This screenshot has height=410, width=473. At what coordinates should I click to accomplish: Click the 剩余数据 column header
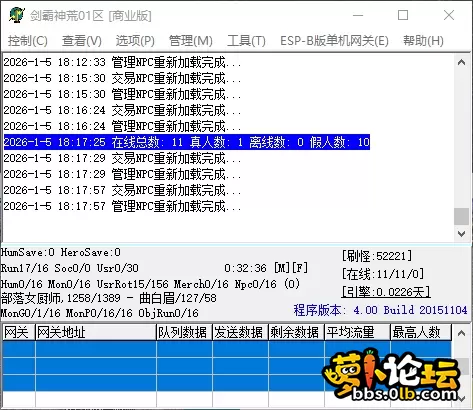point(296,332)
